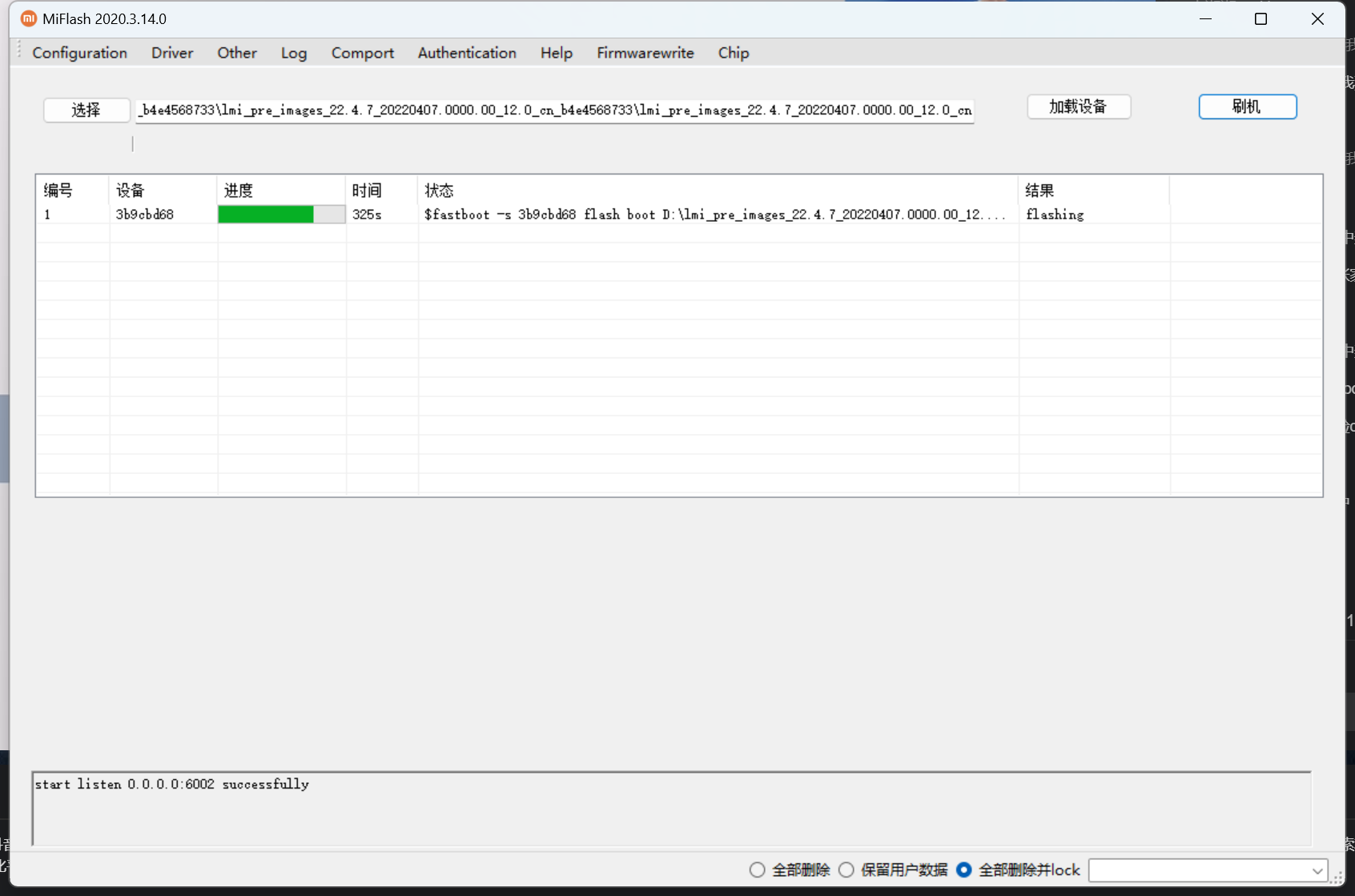The image size is (1355, 896).
Task: Click the fastboot flash boot status text
Action: click(714, 215)
